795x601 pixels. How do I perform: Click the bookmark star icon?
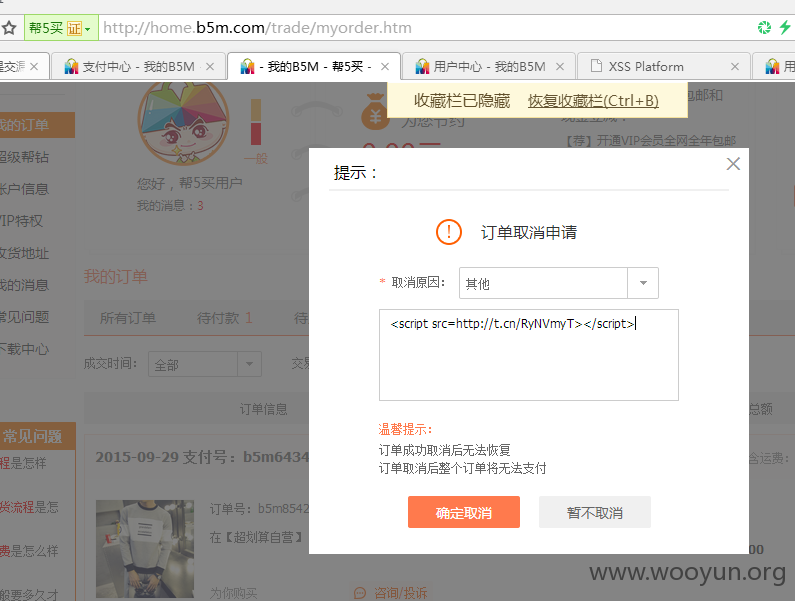[x=9, y=28]
